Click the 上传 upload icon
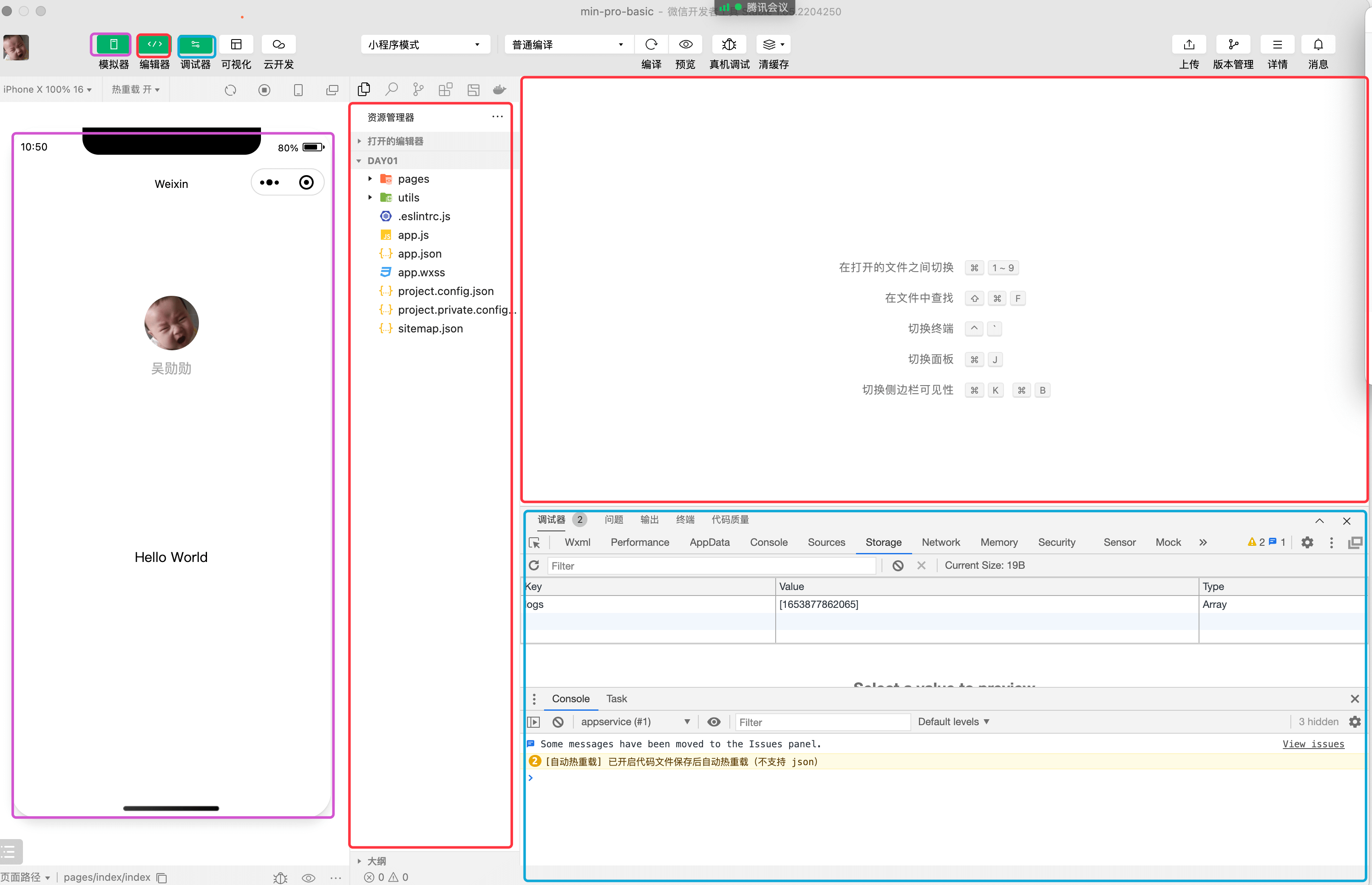 click(x=1189, y=45)
